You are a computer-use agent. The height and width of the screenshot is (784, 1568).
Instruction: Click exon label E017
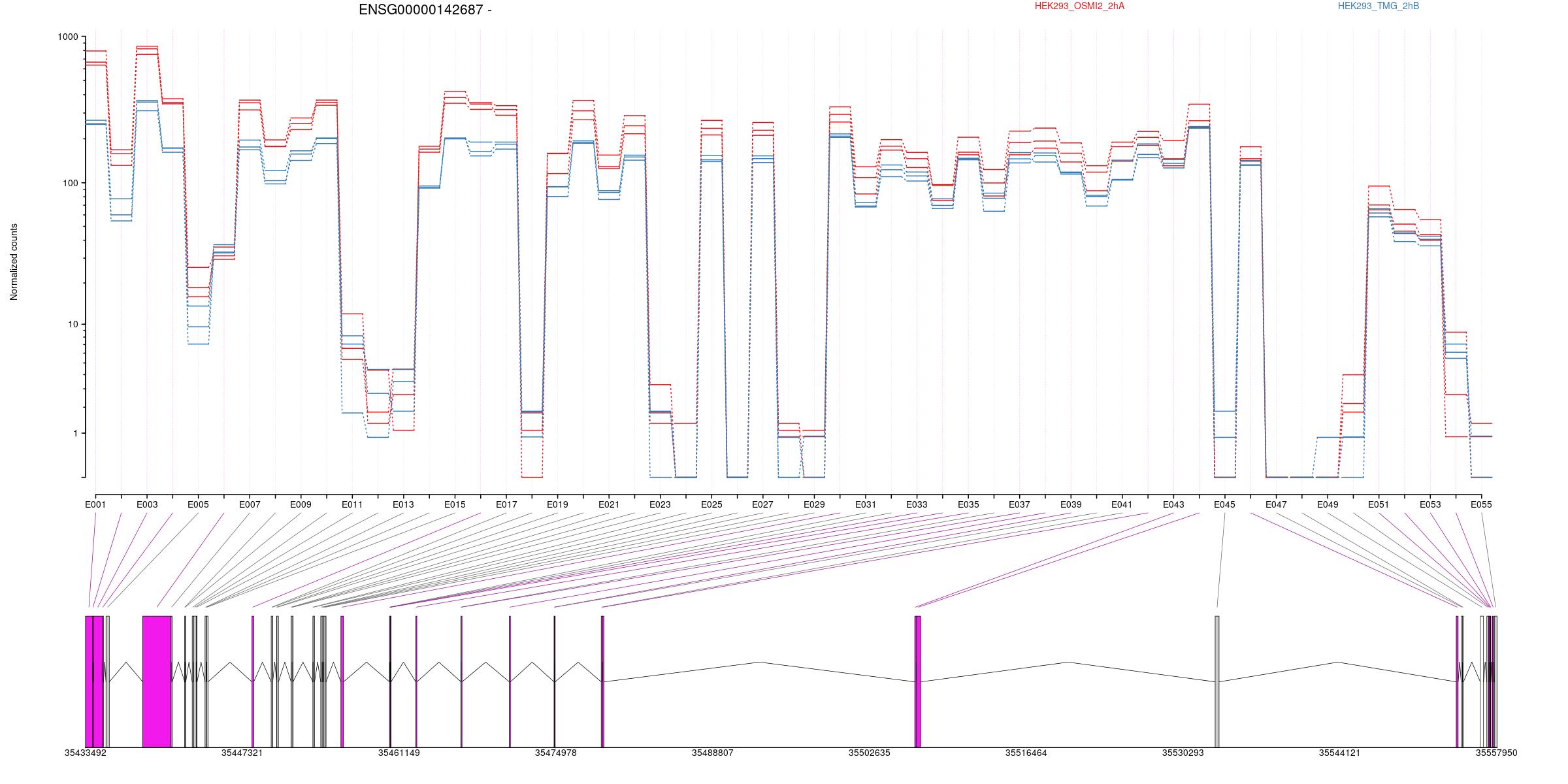pos(506,504)
